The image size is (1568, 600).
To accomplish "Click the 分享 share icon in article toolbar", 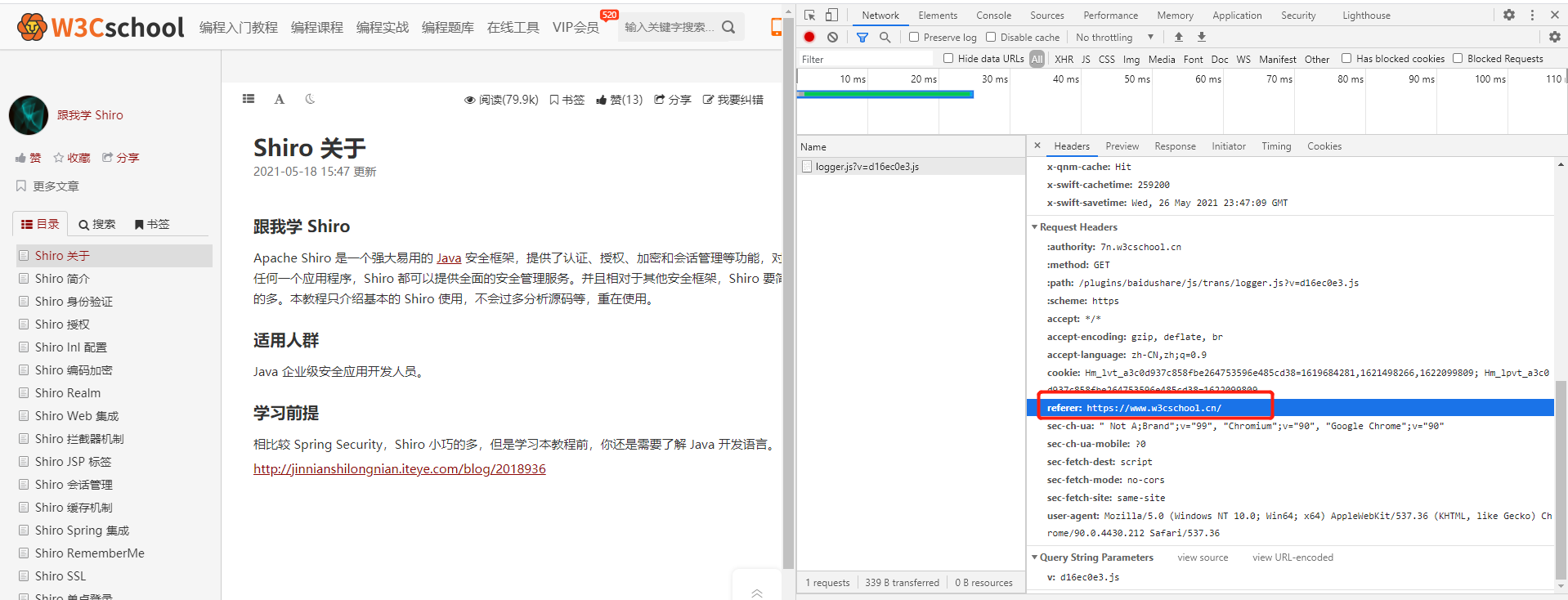I will 659,100.
